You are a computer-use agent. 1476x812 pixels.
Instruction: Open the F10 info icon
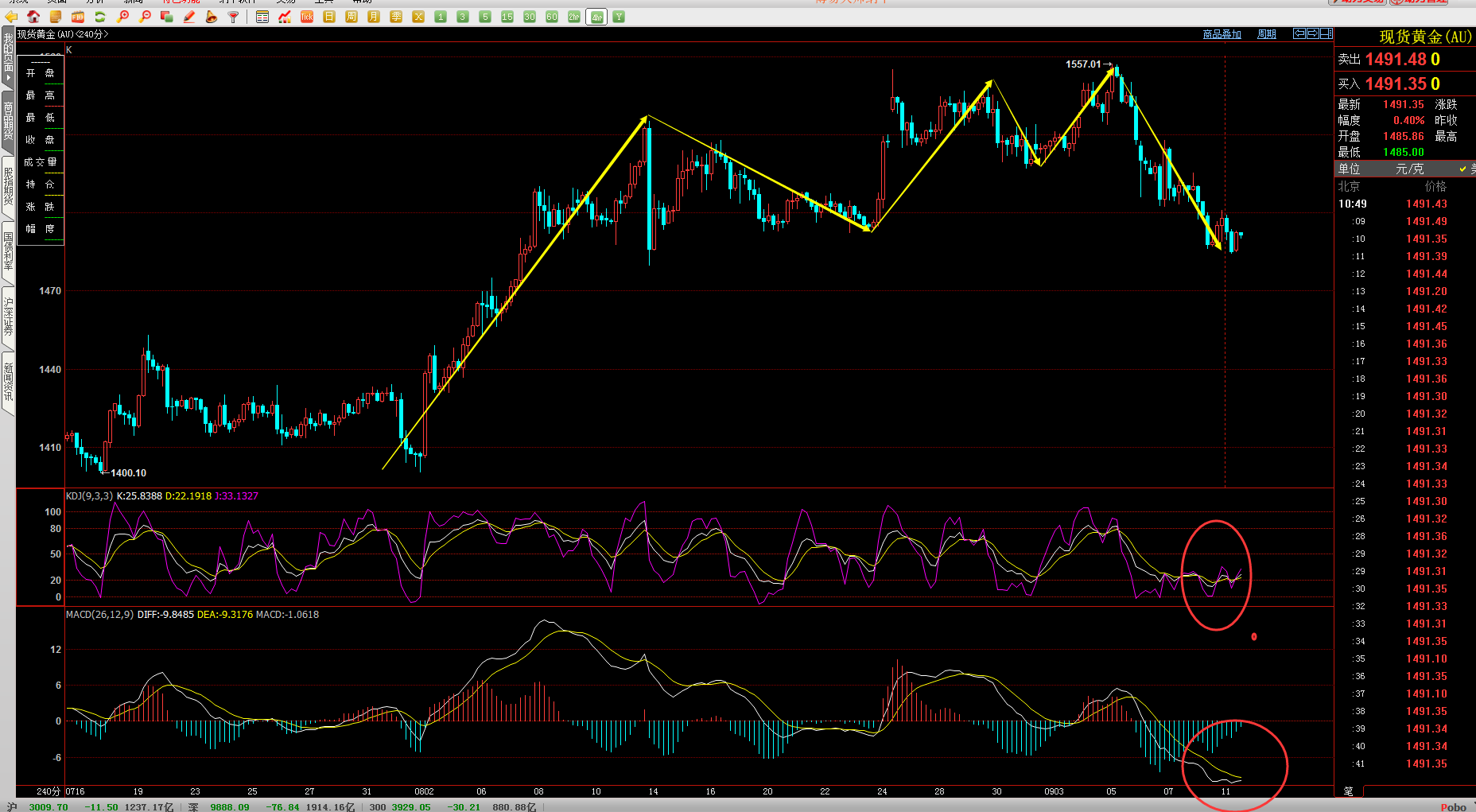78,17
